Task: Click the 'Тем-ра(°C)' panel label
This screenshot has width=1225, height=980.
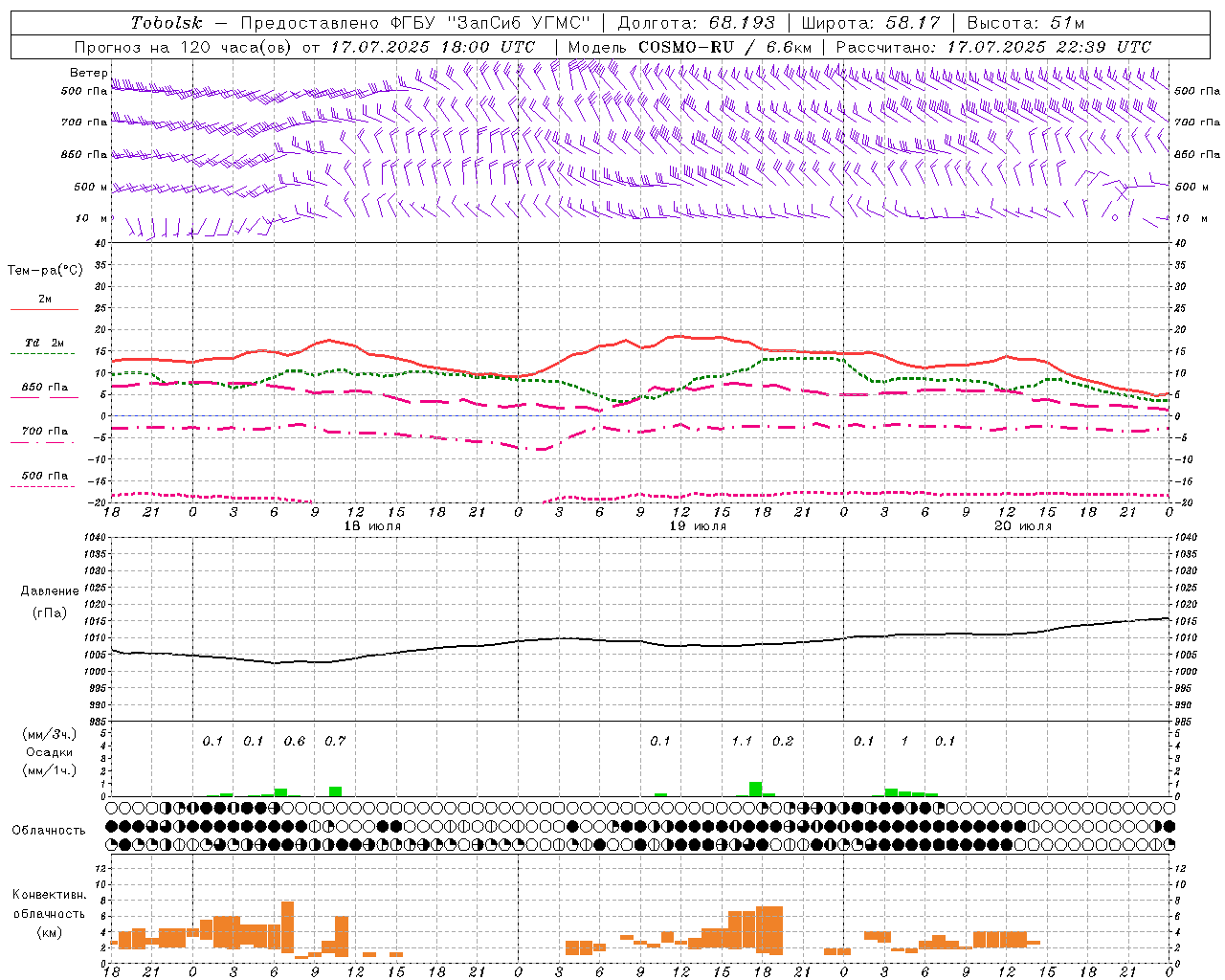Action: (x=45, y=271)
